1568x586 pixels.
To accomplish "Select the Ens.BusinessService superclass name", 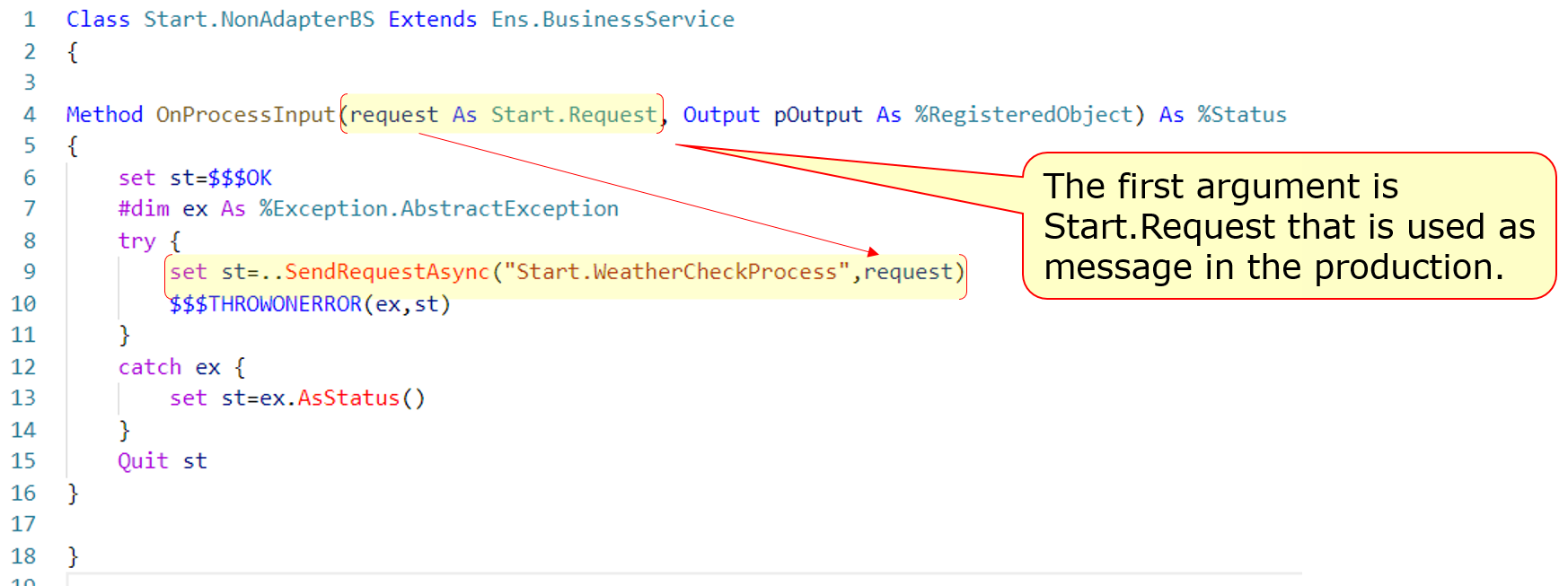I will (612, 20).
